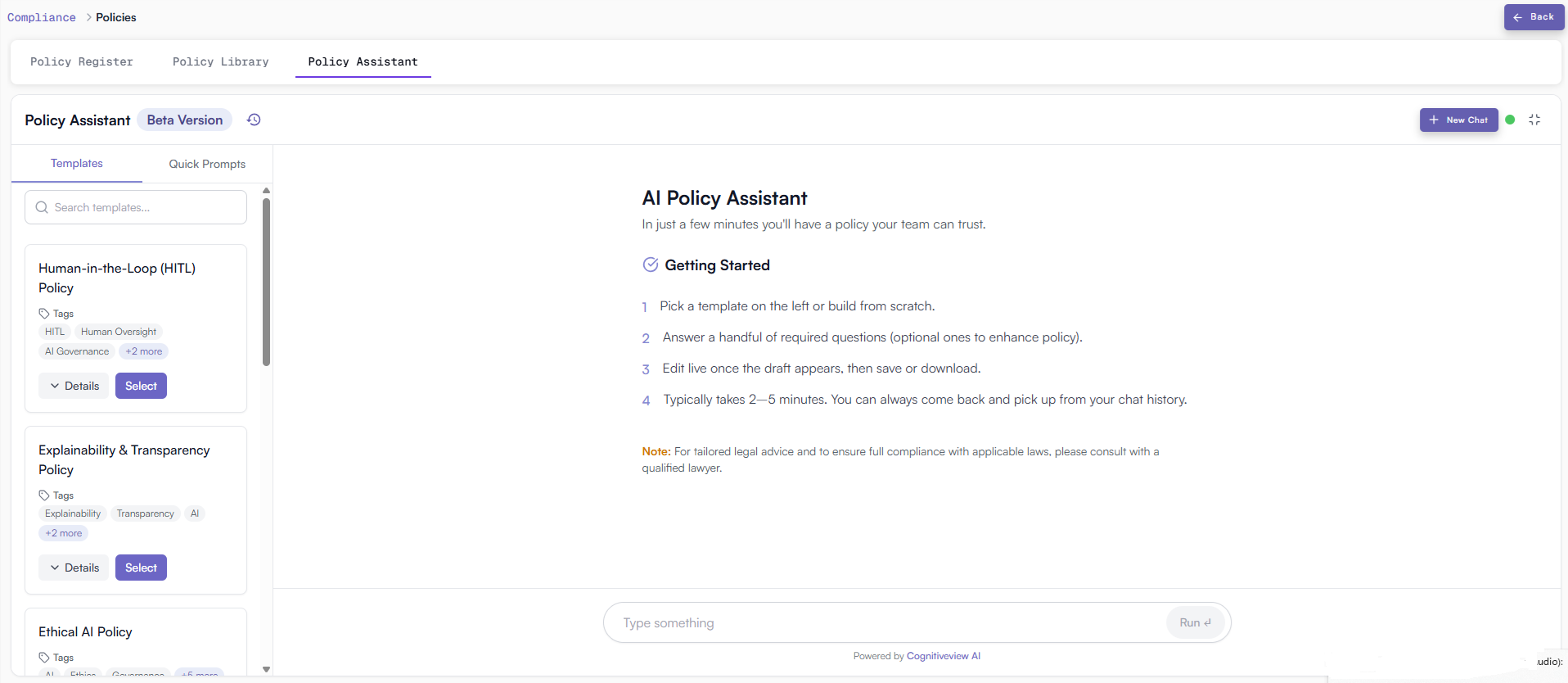Click the down arrow on template scrollbar
The height and width of the screenshot is (683, 1568).
point(265,669)
